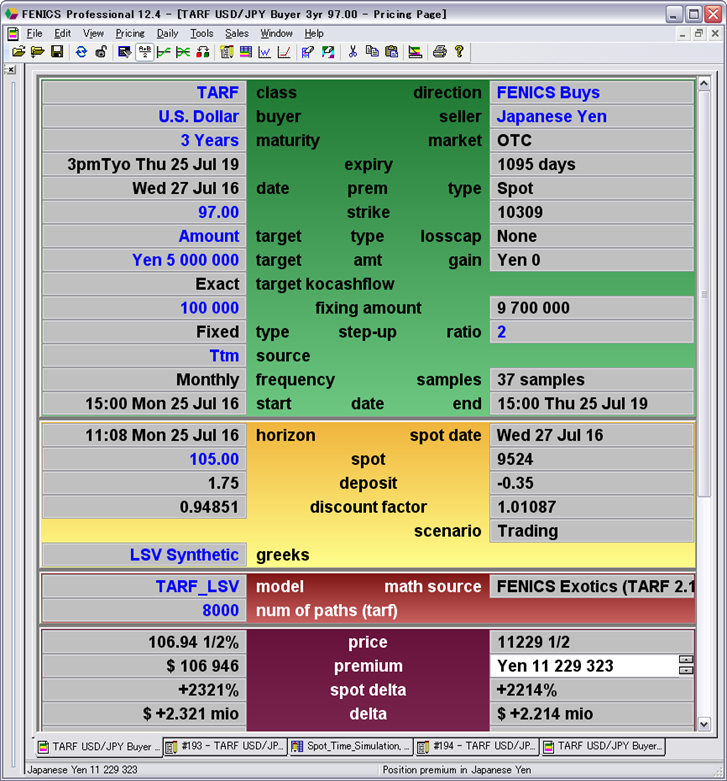
Task: Click the Japanese Yen seller field
Action: pyautogui.click(x=592, y=117)
